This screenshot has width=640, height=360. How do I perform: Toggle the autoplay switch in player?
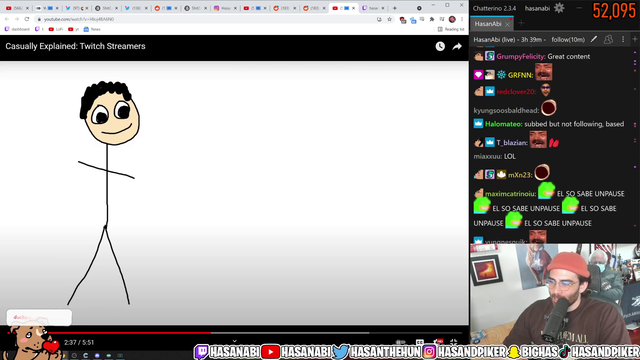click(400, 342)
